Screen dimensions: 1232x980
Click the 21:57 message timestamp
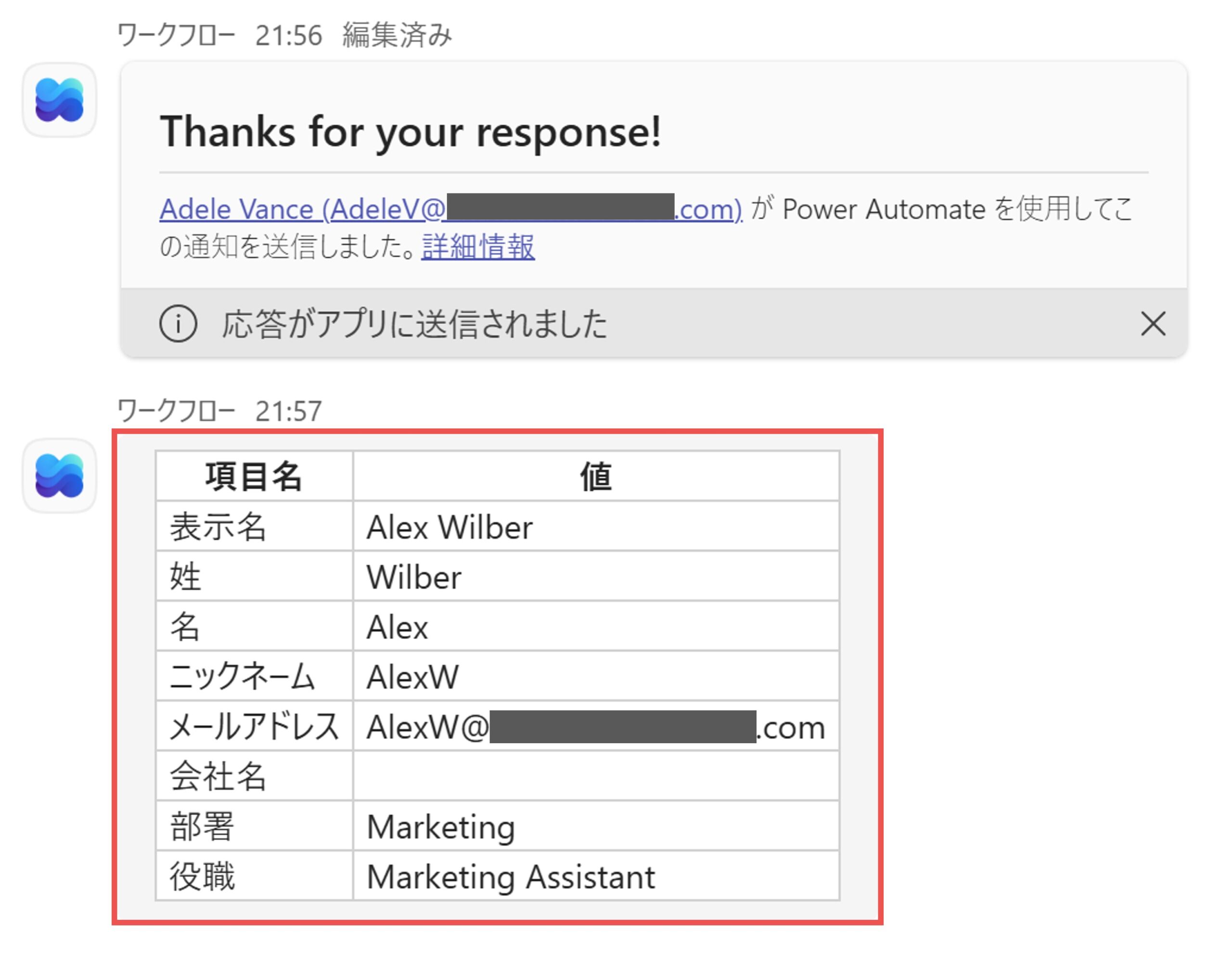(289, 411)
